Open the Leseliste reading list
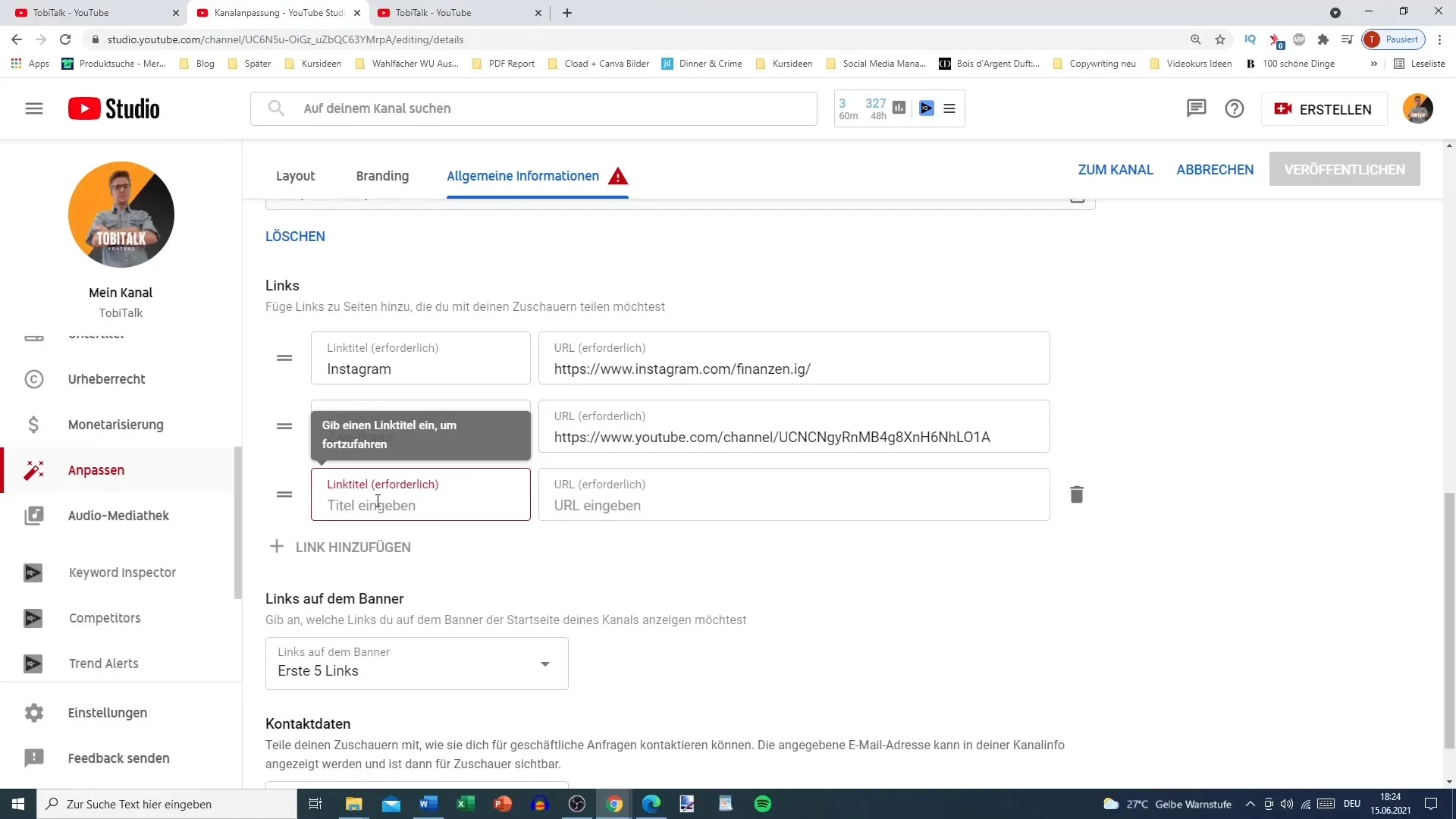The width and height of the screenshot is (1456, 819). point(1420,64)
